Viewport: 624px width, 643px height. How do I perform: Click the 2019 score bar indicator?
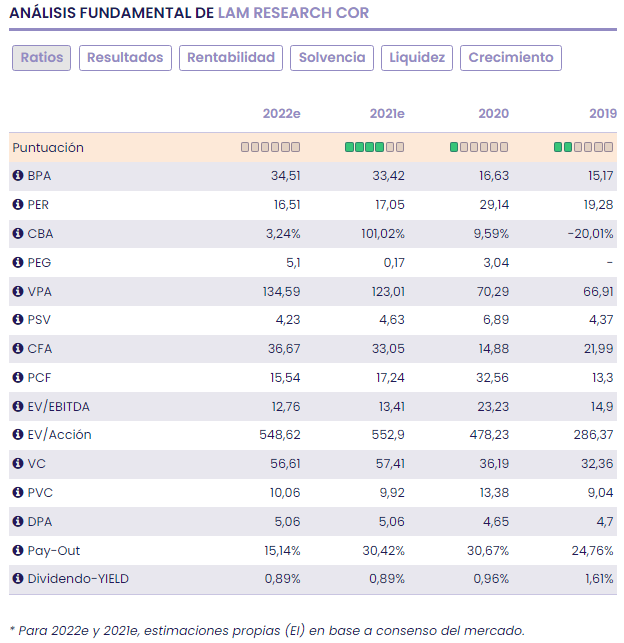pyautogui.click(x=583, y=148)
